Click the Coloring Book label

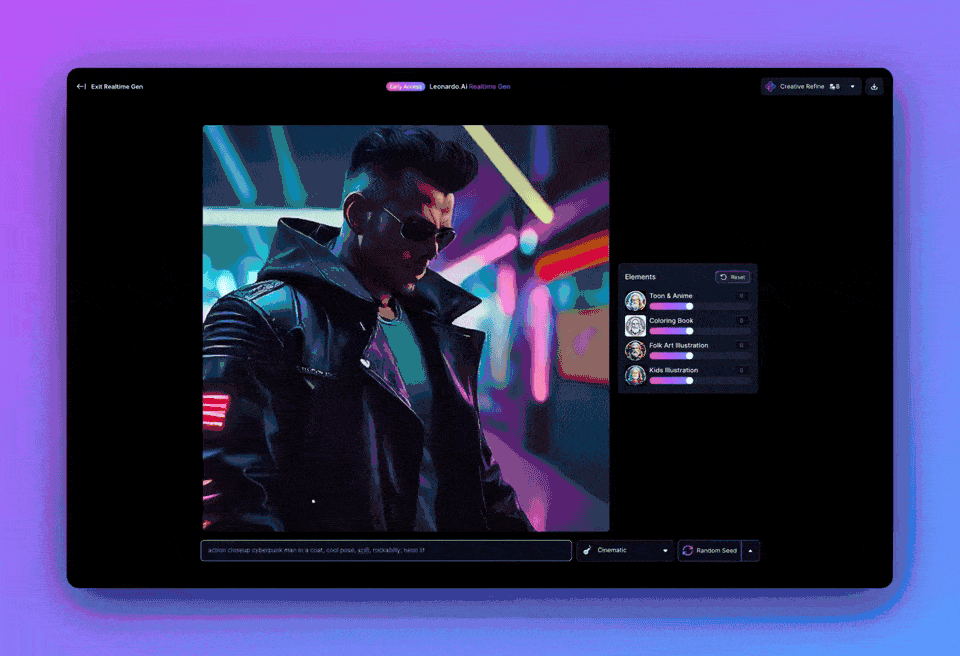[671, 320]
